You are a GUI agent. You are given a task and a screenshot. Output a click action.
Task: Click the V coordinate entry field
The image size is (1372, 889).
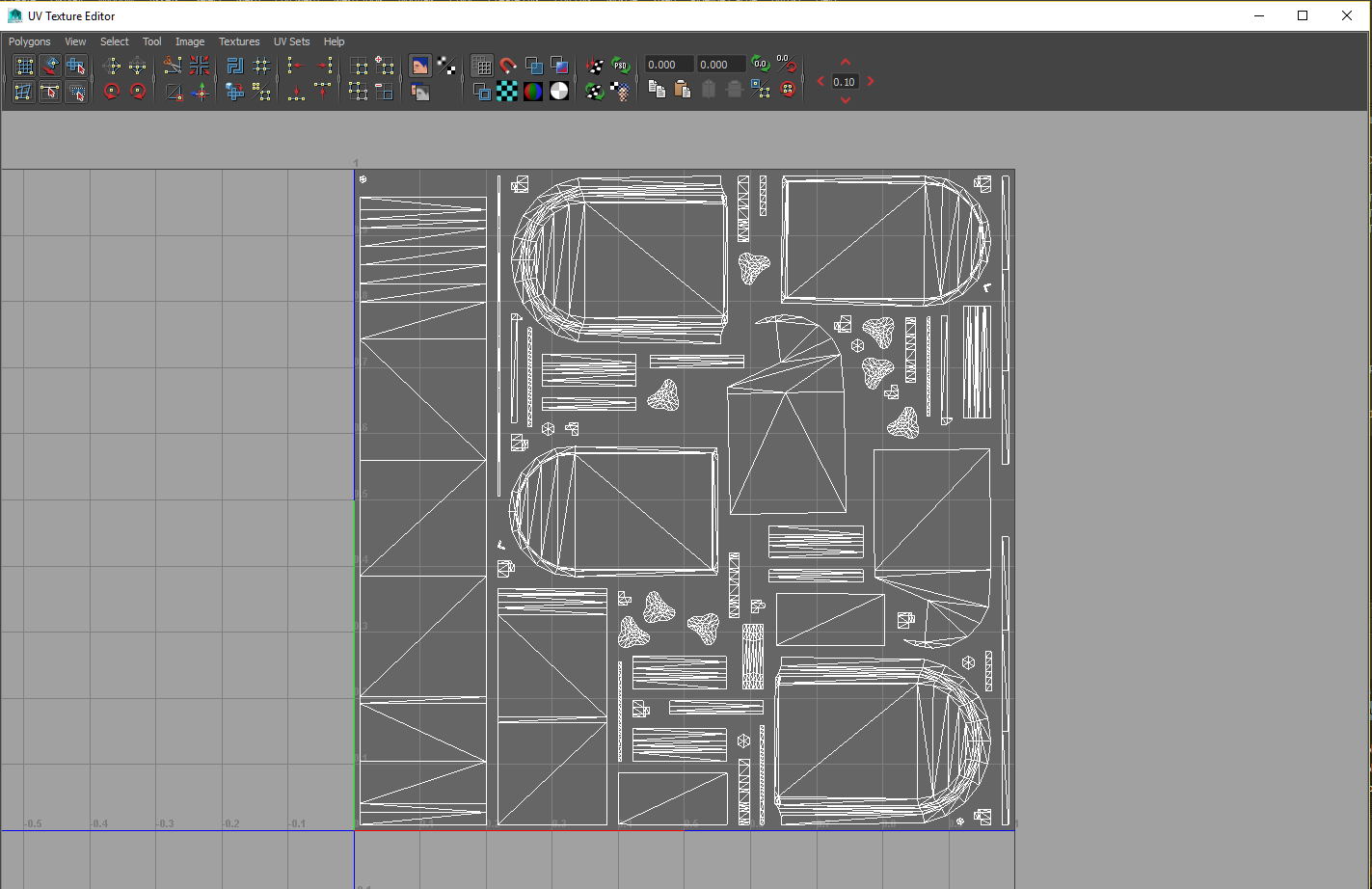click(x=721, y=65)
